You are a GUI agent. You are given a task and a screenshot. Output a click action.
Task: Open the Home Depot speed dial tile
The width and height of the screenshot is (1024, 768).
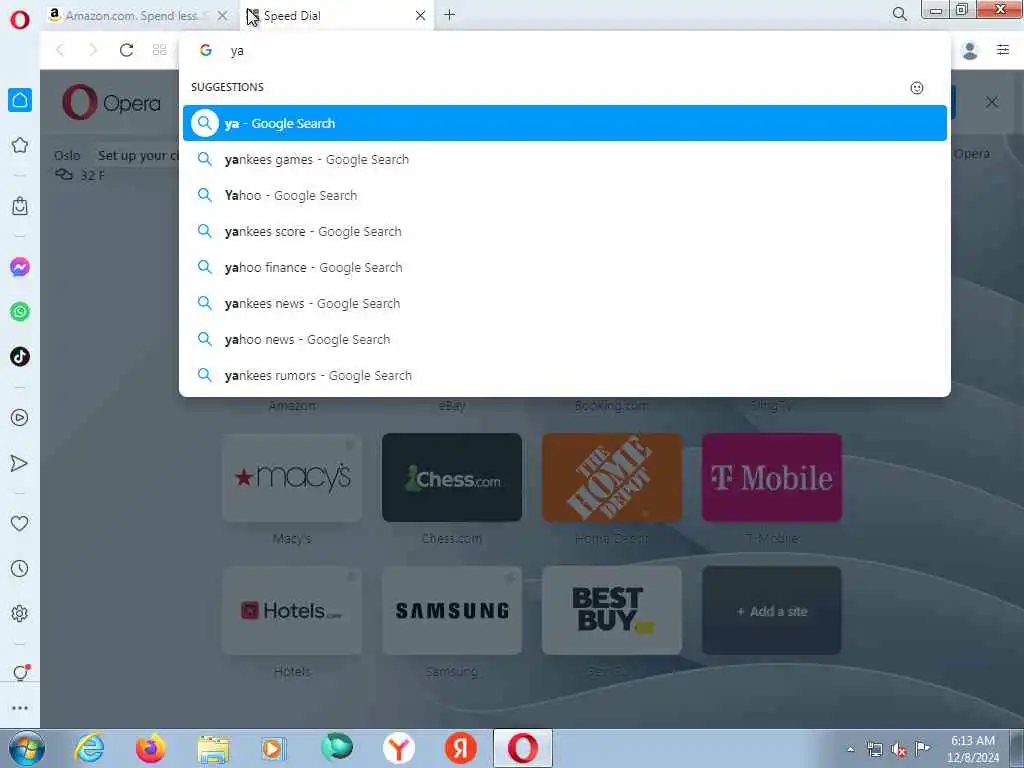(612, 477)
